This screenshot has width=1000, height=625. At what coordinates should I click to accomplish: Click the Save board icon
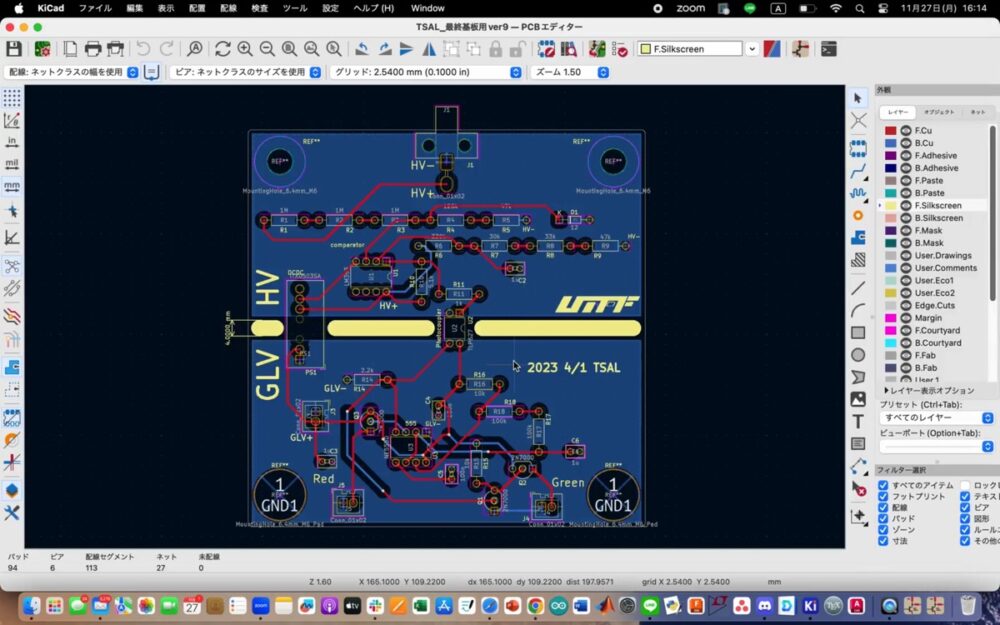pyautogui.click(x=14, y=48)
